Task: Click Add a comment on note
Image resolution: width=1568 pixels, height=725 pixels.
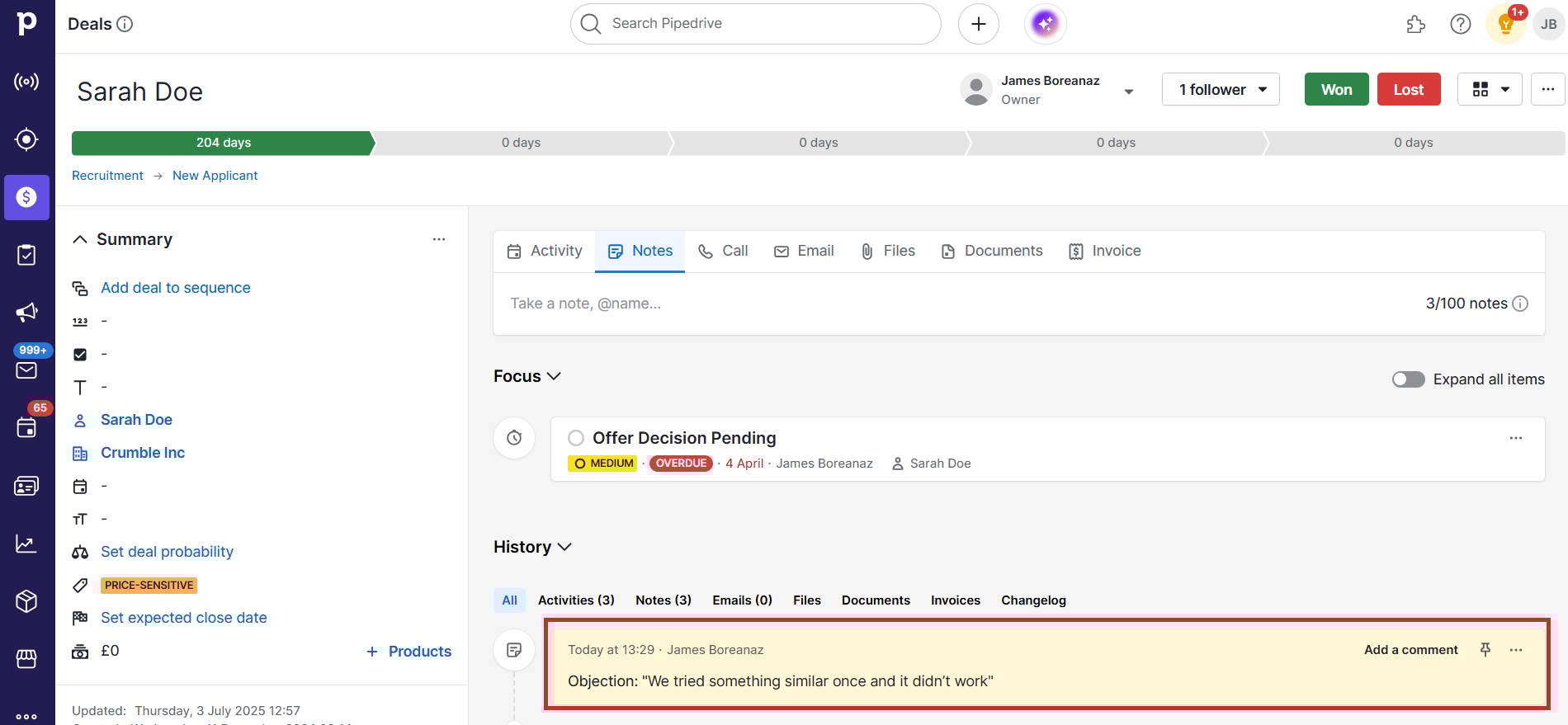Action: tap(1411, 650)
